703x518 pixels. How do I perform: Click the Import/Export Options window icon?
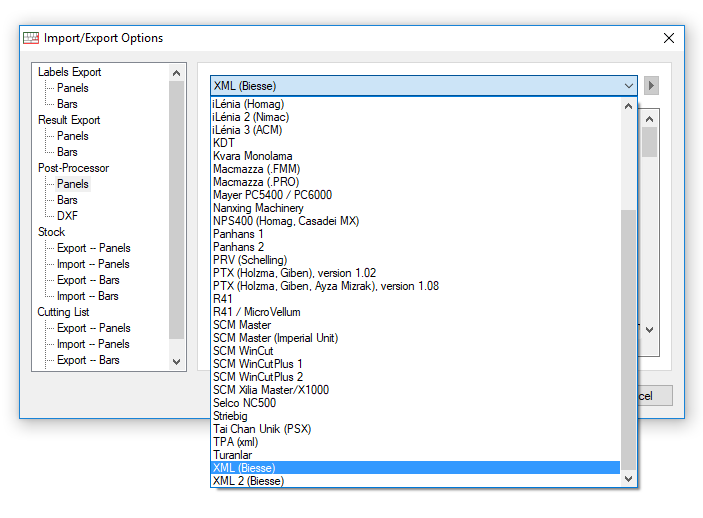pos(31,38)
